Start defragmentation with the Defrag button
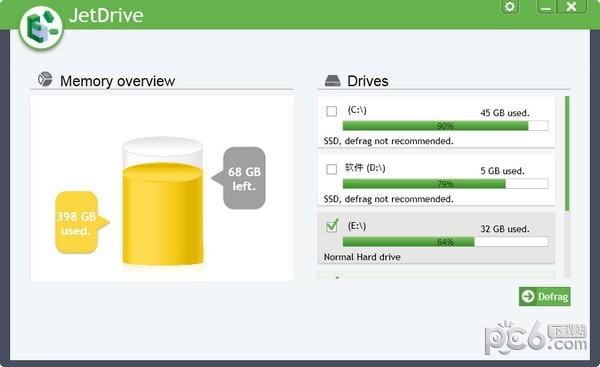 tap(545, 296)
